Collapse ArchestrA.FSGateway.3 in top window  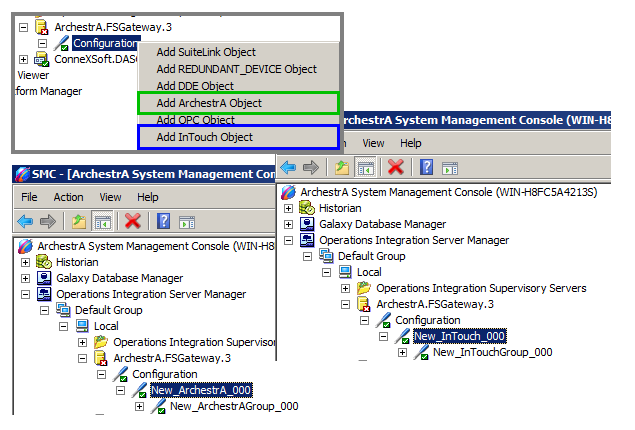click(x=23, y=28)
